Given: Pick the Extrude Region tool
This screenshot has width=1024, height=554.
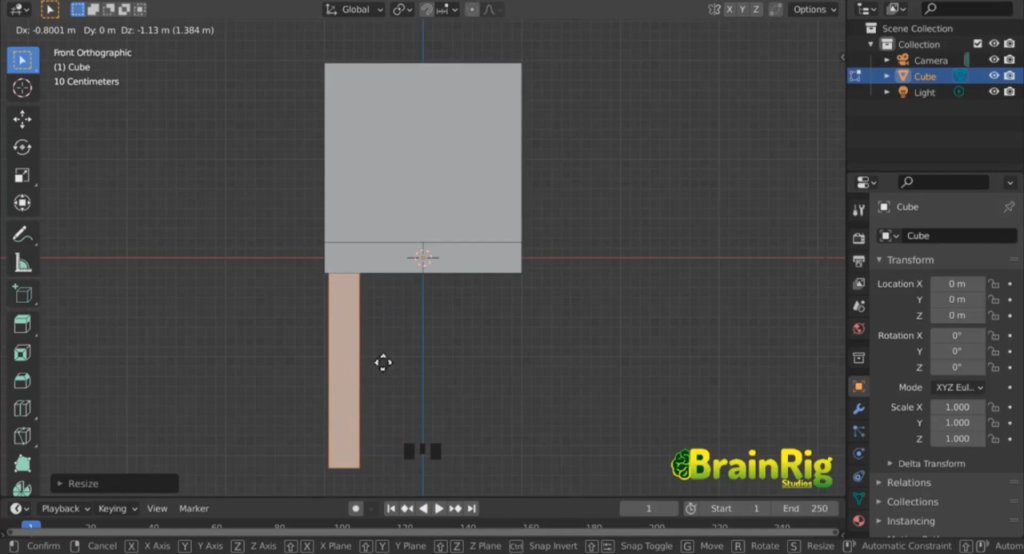Looking at the screenshot, I should coord(22,325).
